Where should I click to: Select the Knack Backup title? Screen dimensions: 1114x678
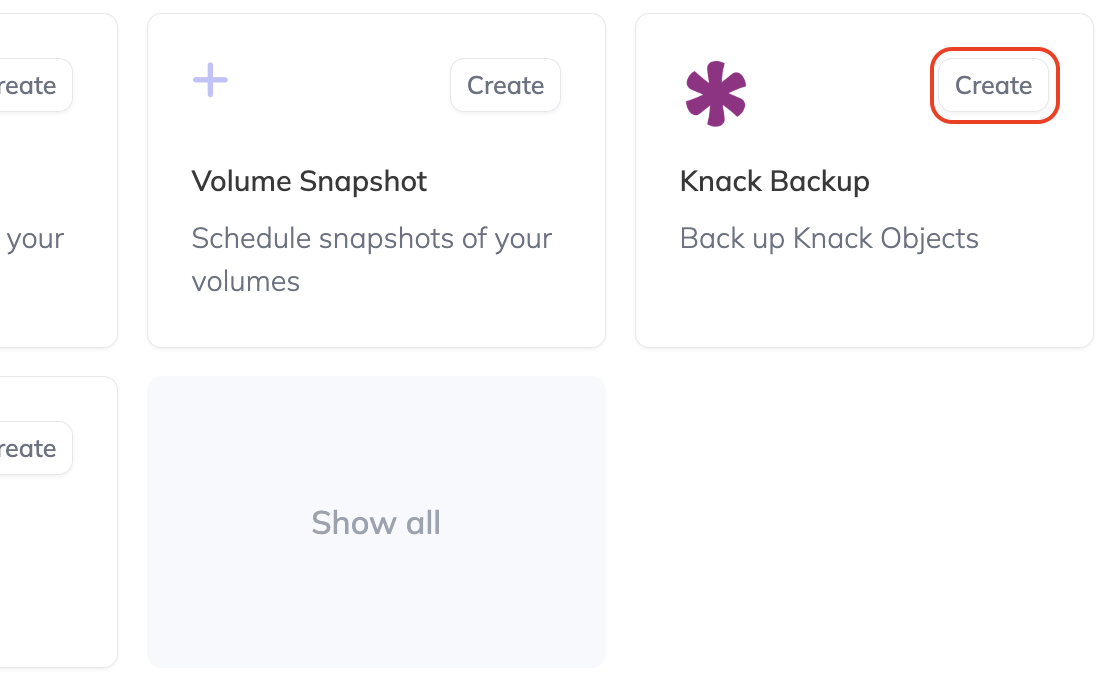[774, 181]
